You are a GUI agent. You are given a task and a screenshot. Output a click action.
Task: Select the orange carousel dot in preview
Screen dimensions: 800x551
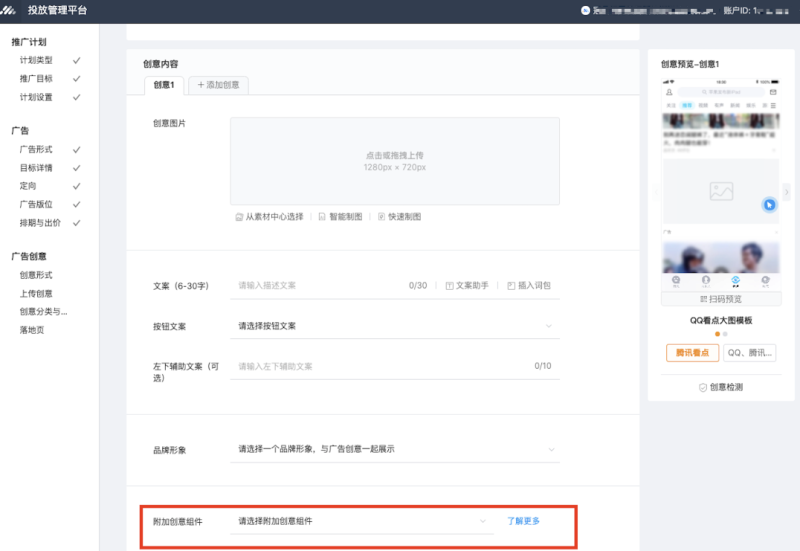(x=717, y=334)
